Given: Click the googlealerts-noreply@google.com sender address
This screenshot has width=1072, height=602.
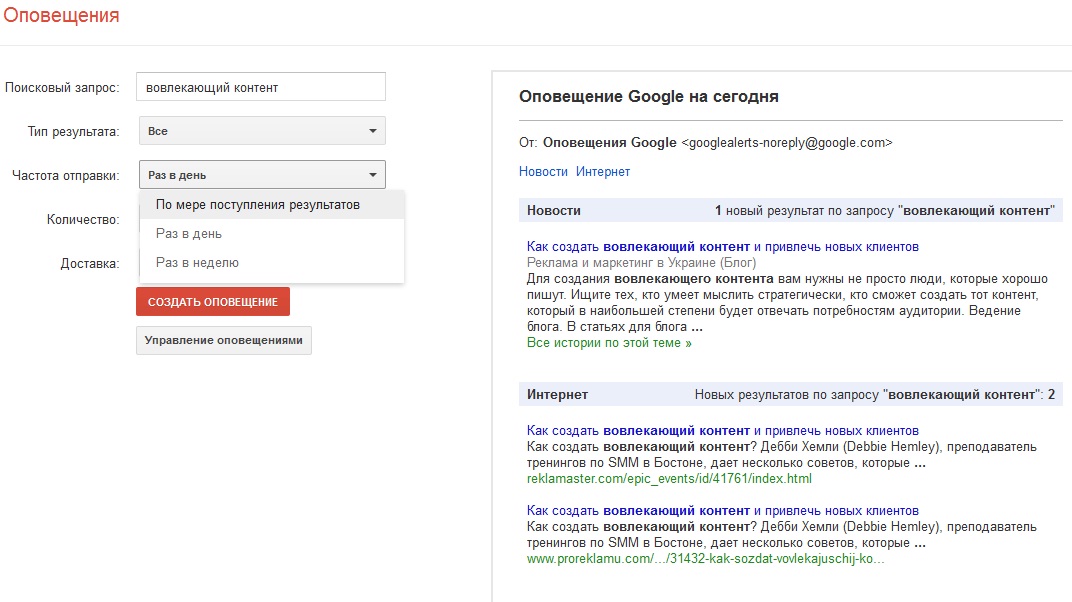Looking at the screenshot, I should coord(787,143).
